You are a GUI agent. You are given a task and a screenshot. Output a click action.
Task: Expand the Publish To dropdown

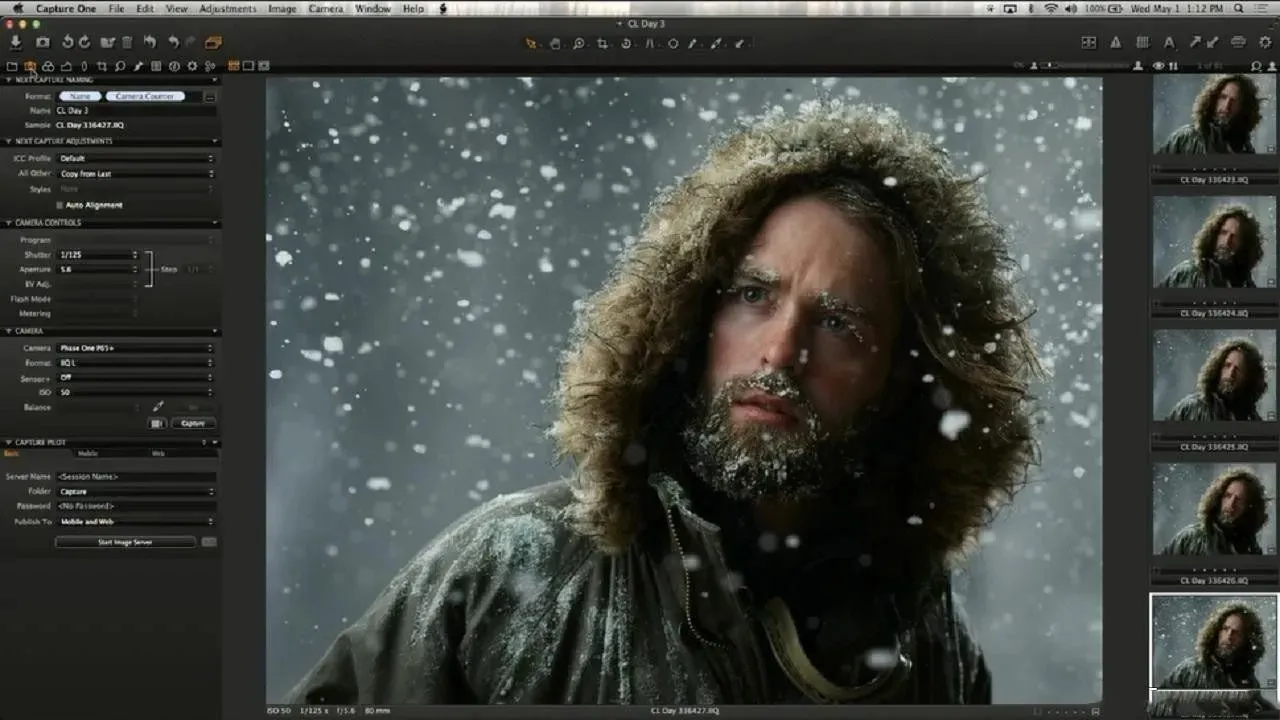135,522
